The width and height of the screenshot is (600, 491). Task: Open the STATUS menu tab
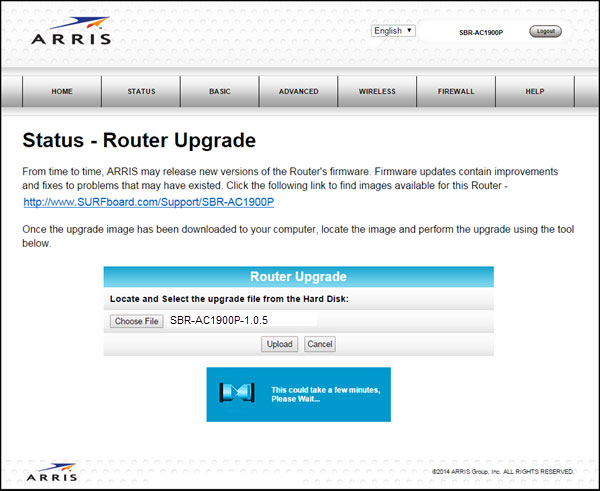click(141, 91)
